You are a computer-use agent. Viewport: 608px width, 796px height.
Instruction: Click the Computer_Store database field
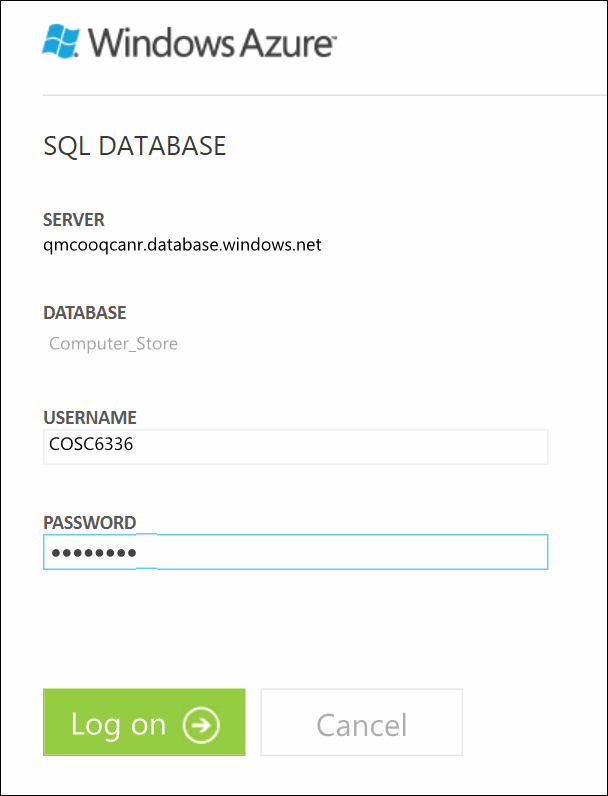click(113, 344)
